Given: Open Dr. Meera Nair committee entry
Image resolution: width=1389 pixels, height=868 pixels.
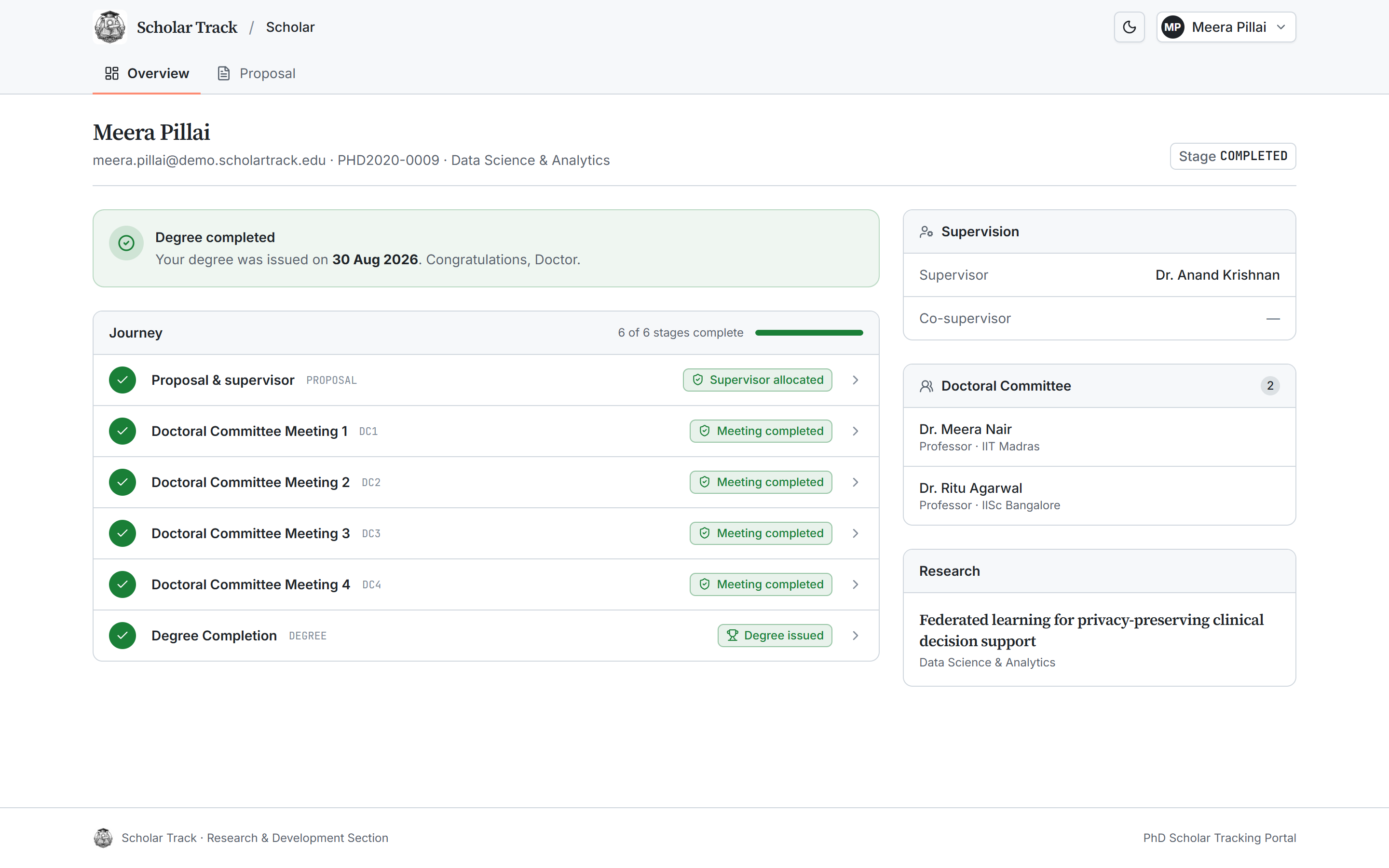Looking at the screenshot, I should click(1099, 437).
